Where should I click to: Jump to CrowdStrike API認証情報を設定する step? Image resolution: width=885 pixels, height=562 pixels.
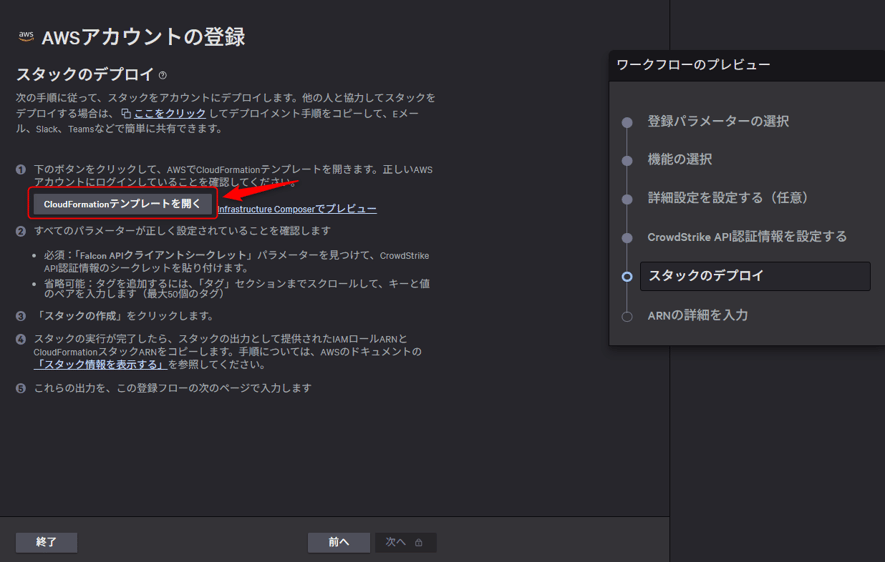click(x=747, y=237)
